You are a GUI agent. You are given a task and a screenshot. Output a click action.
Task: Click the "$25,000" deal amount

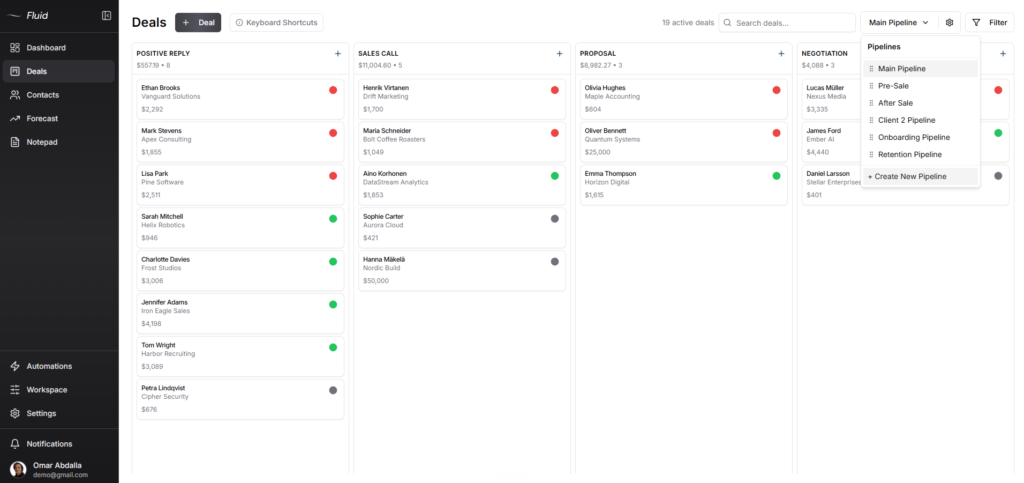(x=598, y=152)
